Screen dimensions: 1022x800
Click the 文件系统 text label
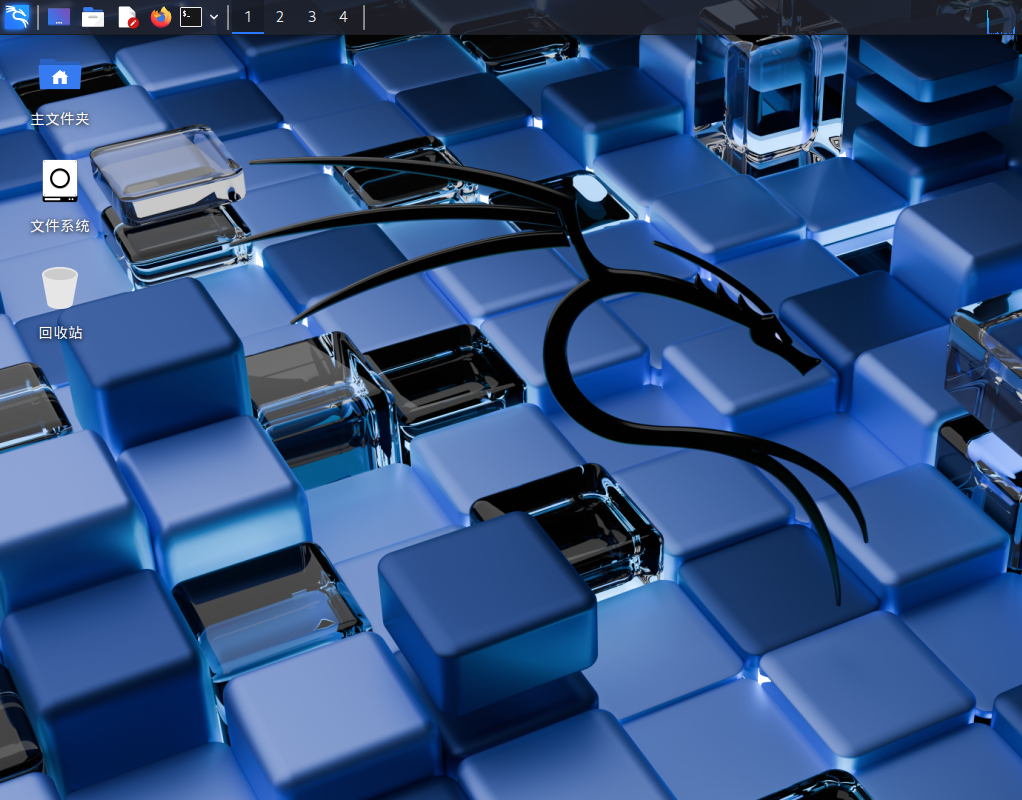[60, 226]
